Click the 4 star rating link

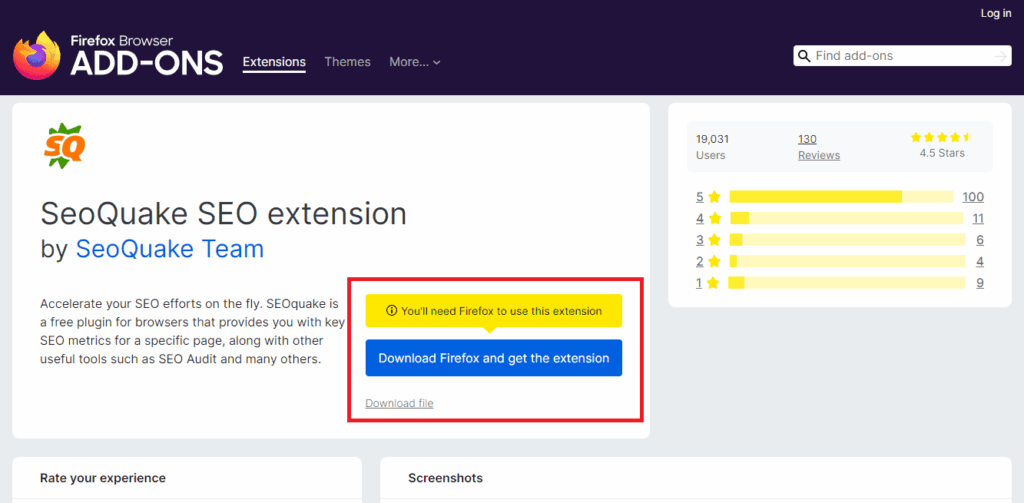click(708, 218)
